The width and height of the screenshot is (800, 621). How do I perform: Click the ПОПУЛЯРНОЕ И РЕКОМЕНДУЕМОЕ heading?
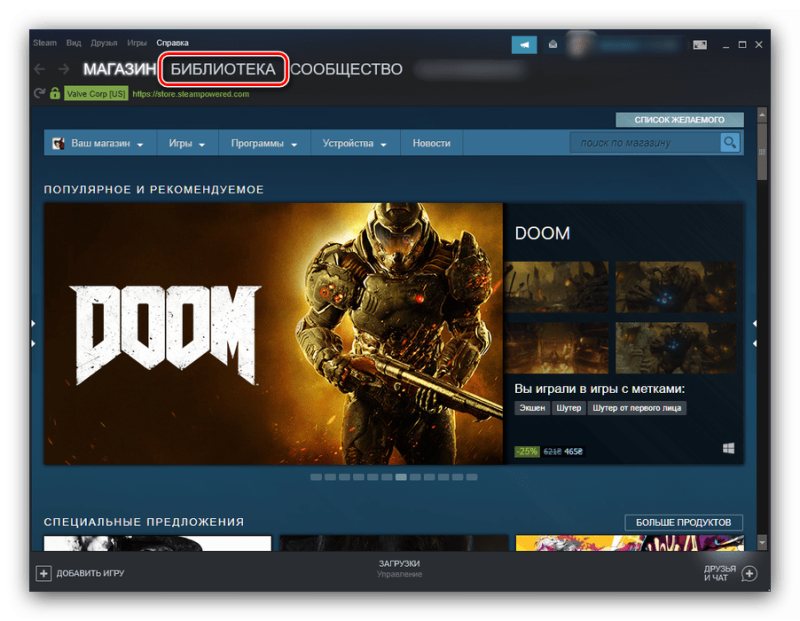point(154,190)
